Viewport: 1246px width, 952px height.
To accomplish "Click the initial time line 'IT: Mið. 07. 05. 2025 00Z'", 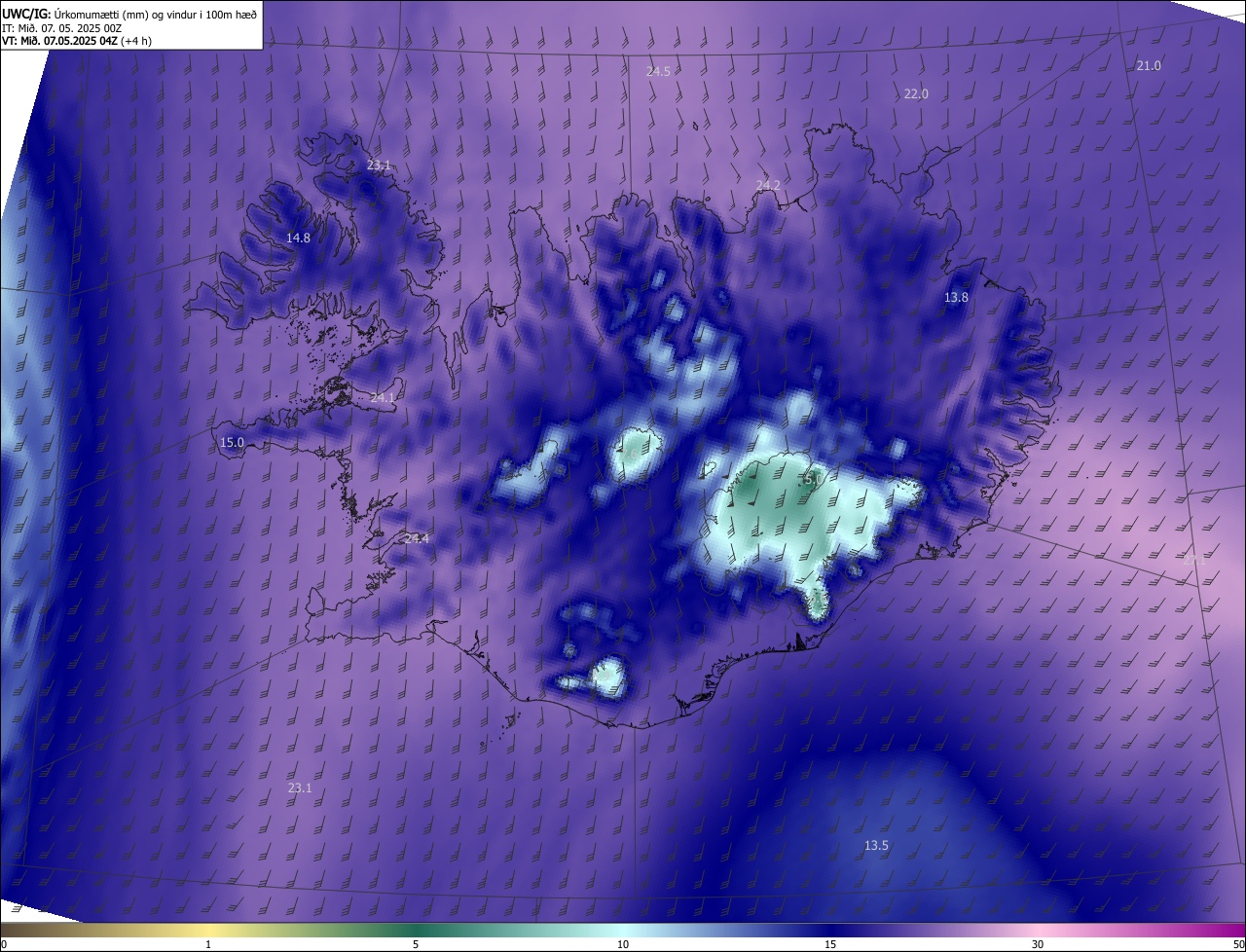I will [61, 27].
